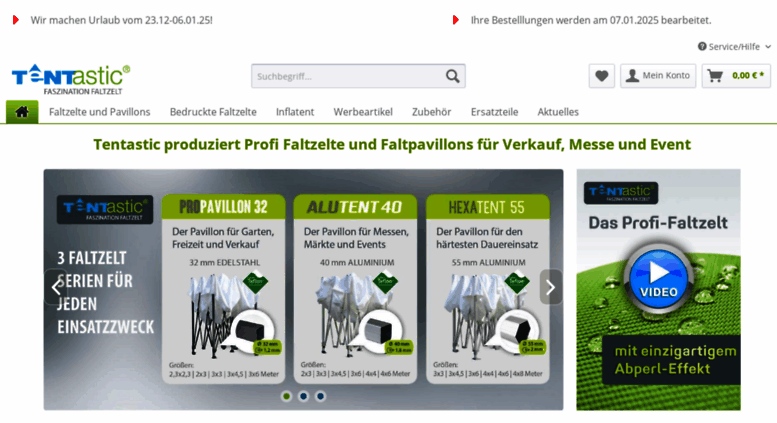This screenshot has height=423, width=777.
Task: Click 'Der Pavillon für Messen, Märkte und Events'
Action: [x=356, y=238]
